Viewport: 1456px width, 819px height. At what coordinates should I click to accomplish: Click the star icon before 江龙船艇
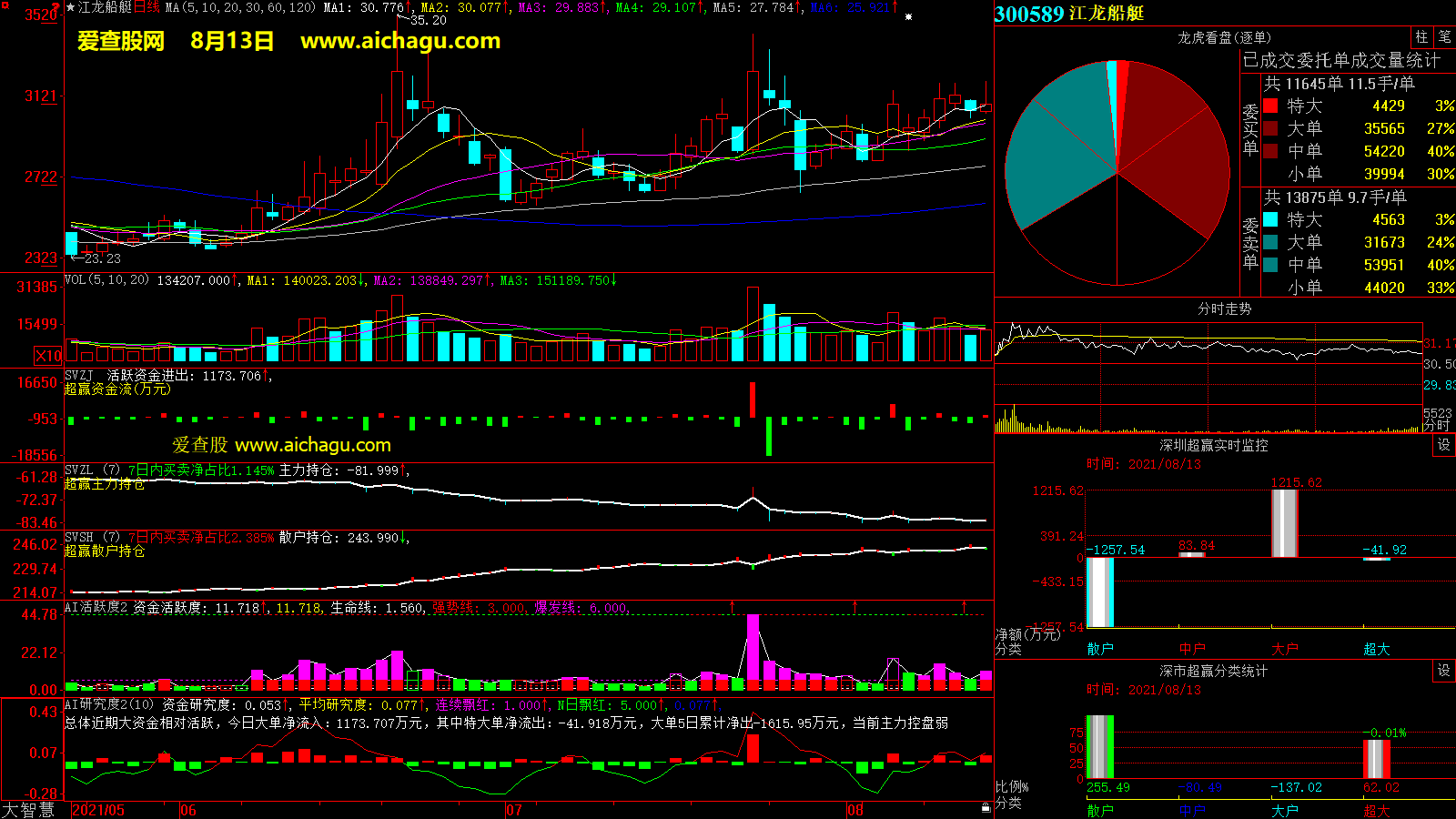pyautogui.click(x=71, y=7)
